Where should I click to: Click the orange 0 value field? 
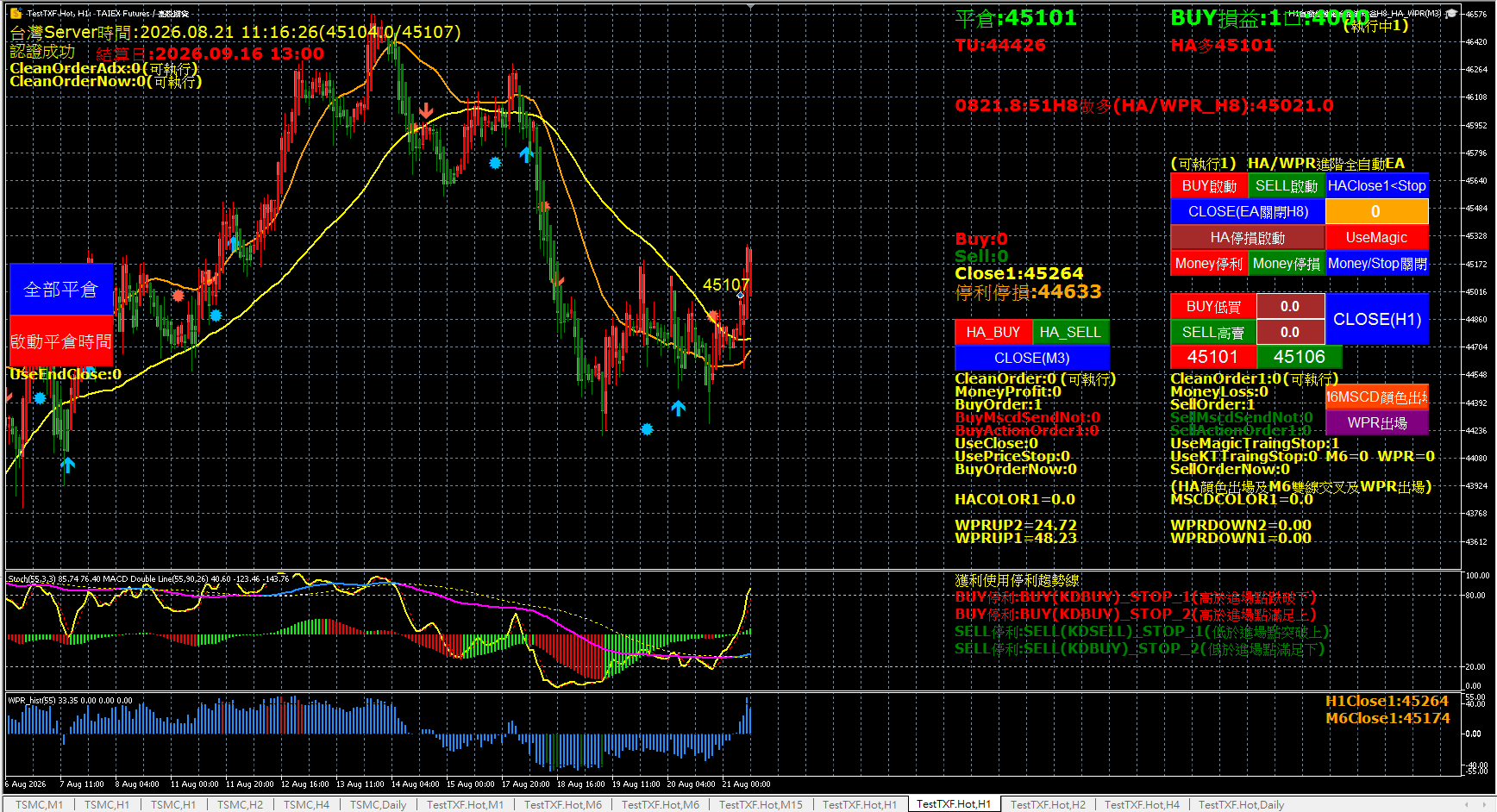pyautogui.click(x=1377, y=211)
